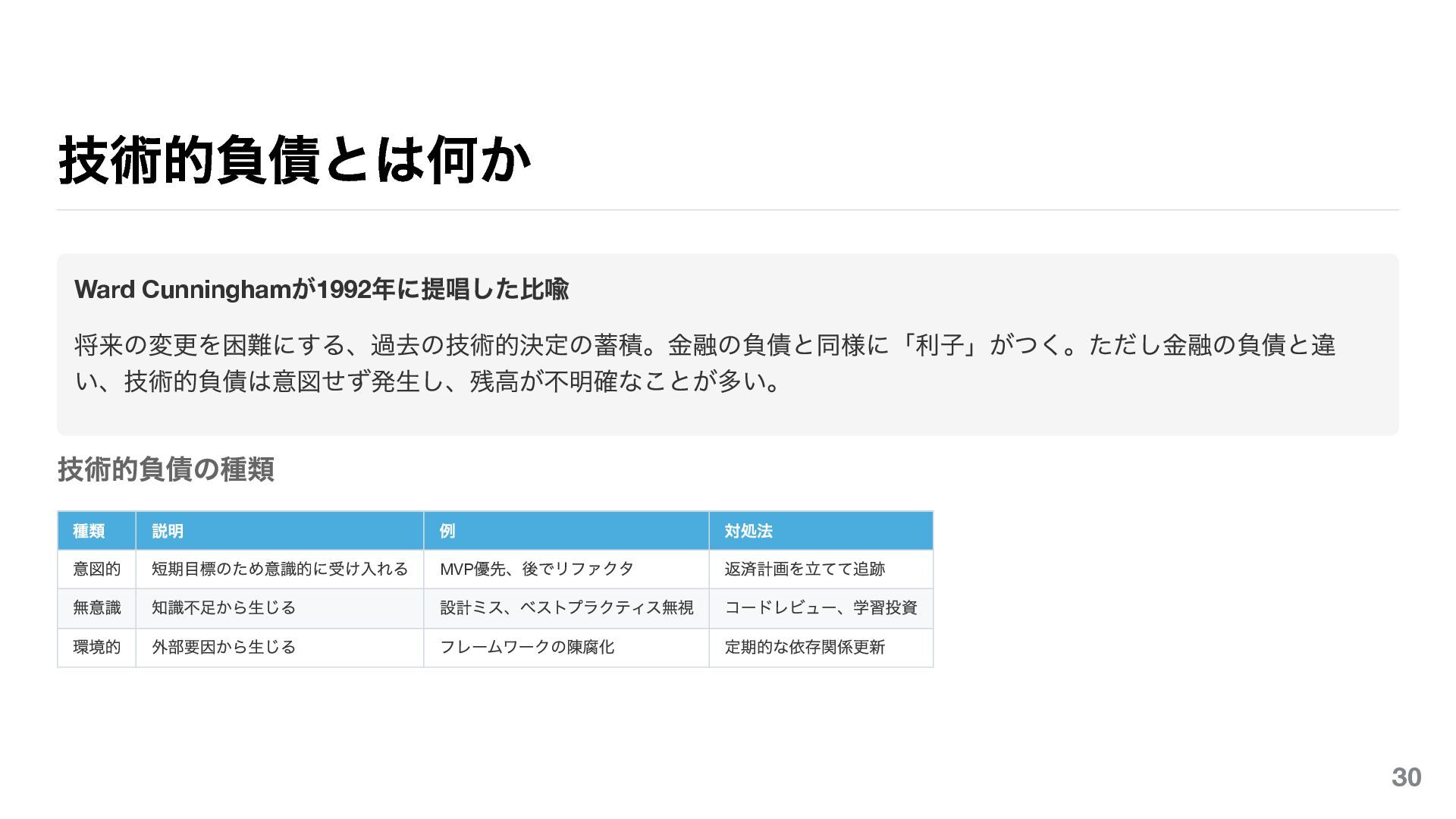Click the cell 知識不足から生じる

[x=223, y=607]
